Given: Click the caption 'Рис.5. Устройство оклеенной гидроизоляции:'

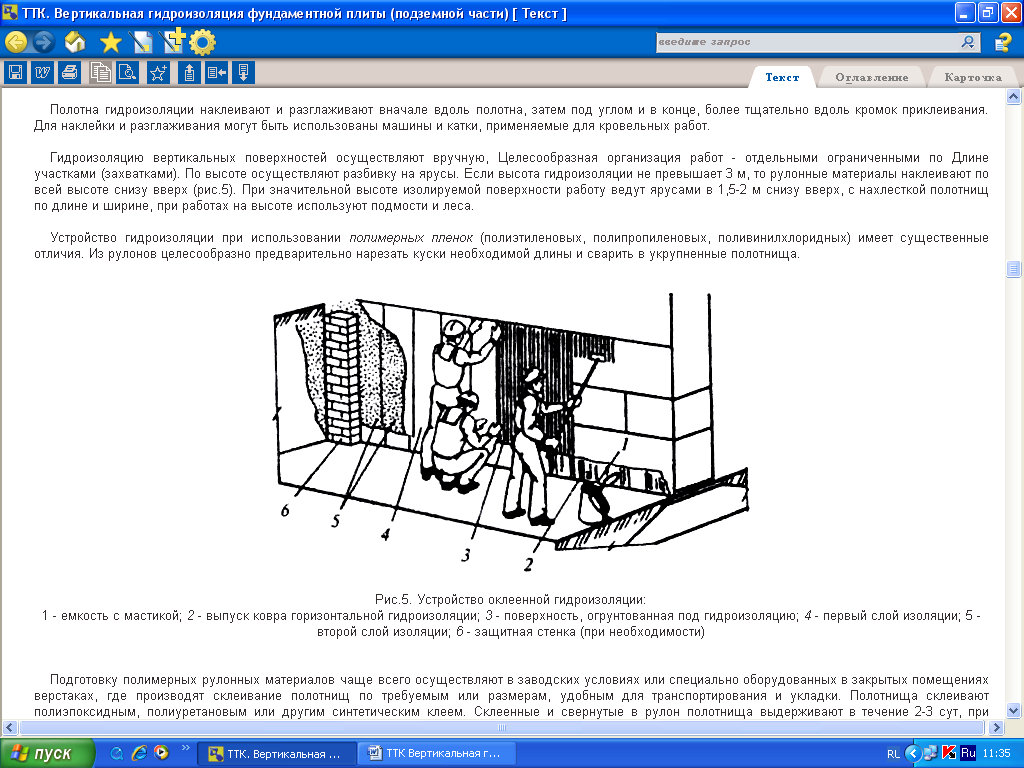Looking at the screenshot, I should [510, 600].
